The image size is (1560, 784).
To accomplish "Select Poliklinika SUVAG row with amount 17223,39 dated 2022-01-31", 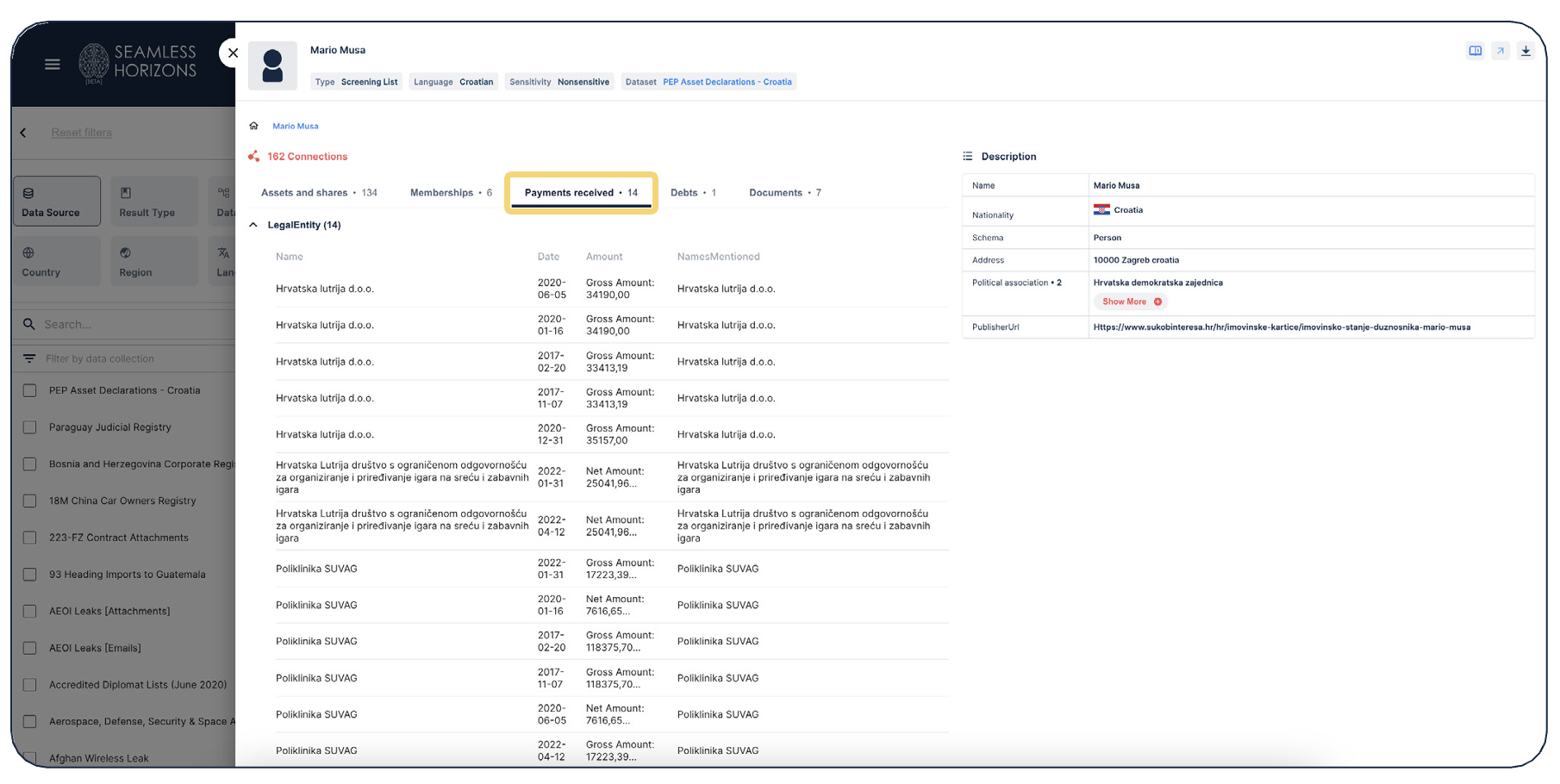I will [612, 569].
